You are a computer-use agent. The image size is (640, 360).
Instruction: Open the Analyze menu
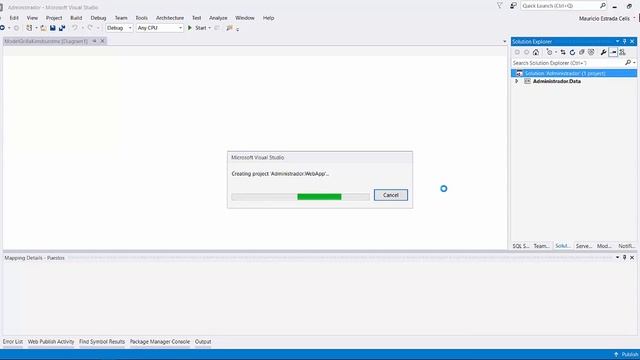tap(218, 18)
